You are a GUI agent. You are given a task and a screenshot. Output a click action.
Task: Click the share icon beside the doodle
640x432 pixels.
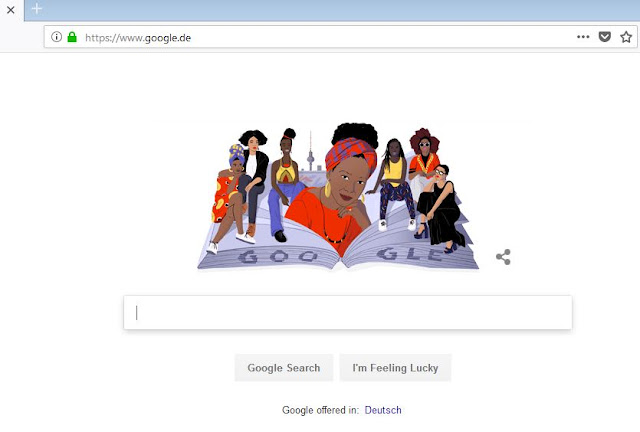coord(503,257)
